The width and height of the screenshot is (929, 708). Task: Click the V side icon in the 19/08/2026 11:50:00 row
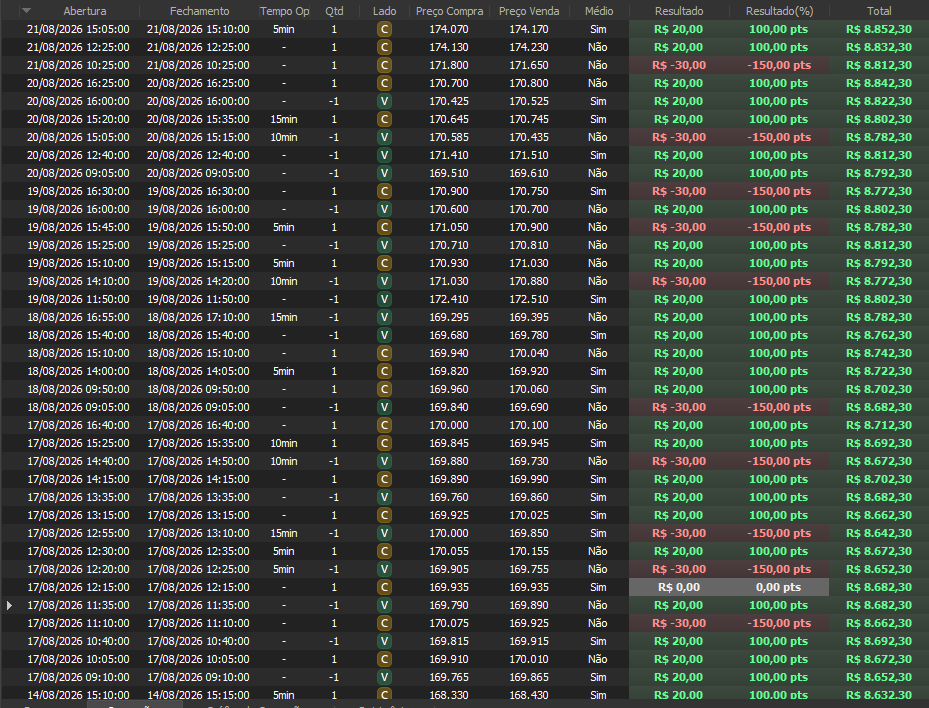tap(384, 299)
